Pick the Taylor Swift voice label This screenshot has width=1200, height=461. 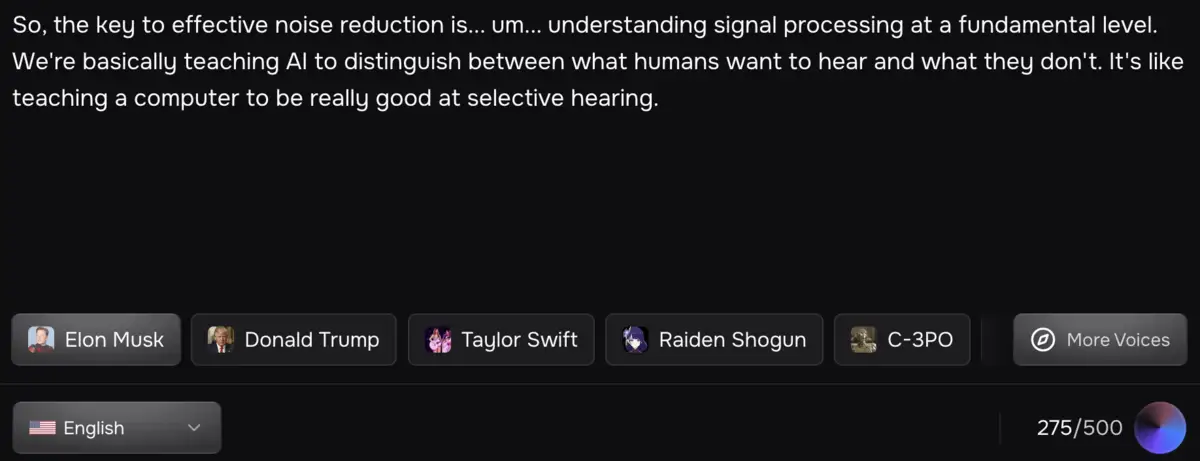pyautogui.click(x=519, y=340)
